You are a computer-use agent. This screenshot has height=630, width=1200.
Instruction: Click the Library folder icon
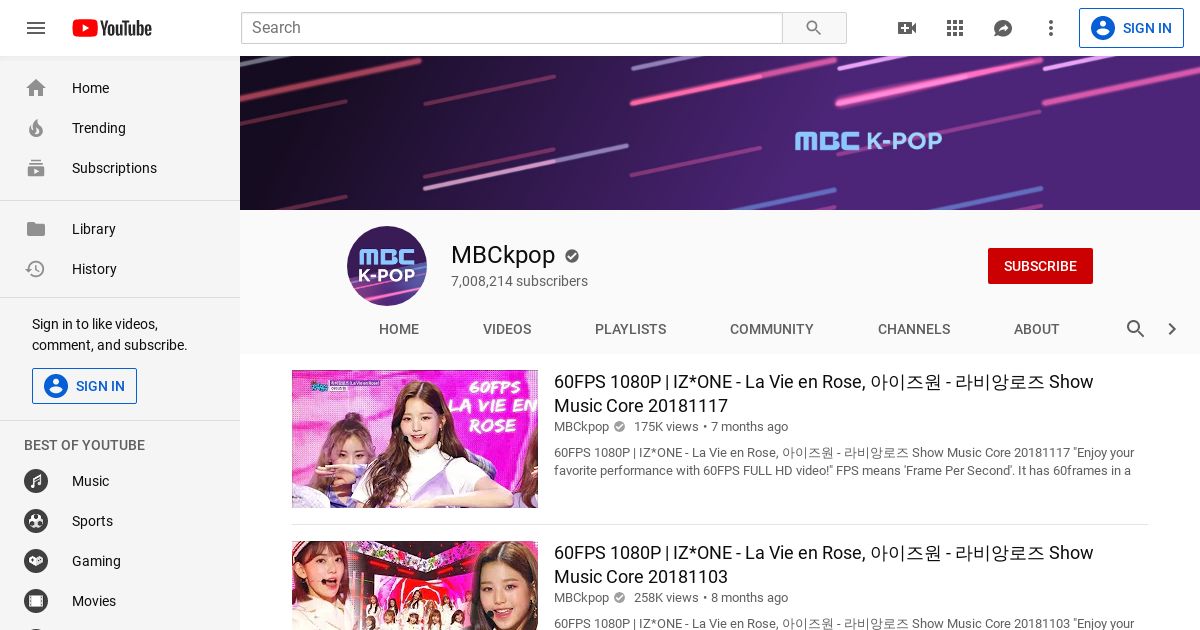click(x=36, y=229)
